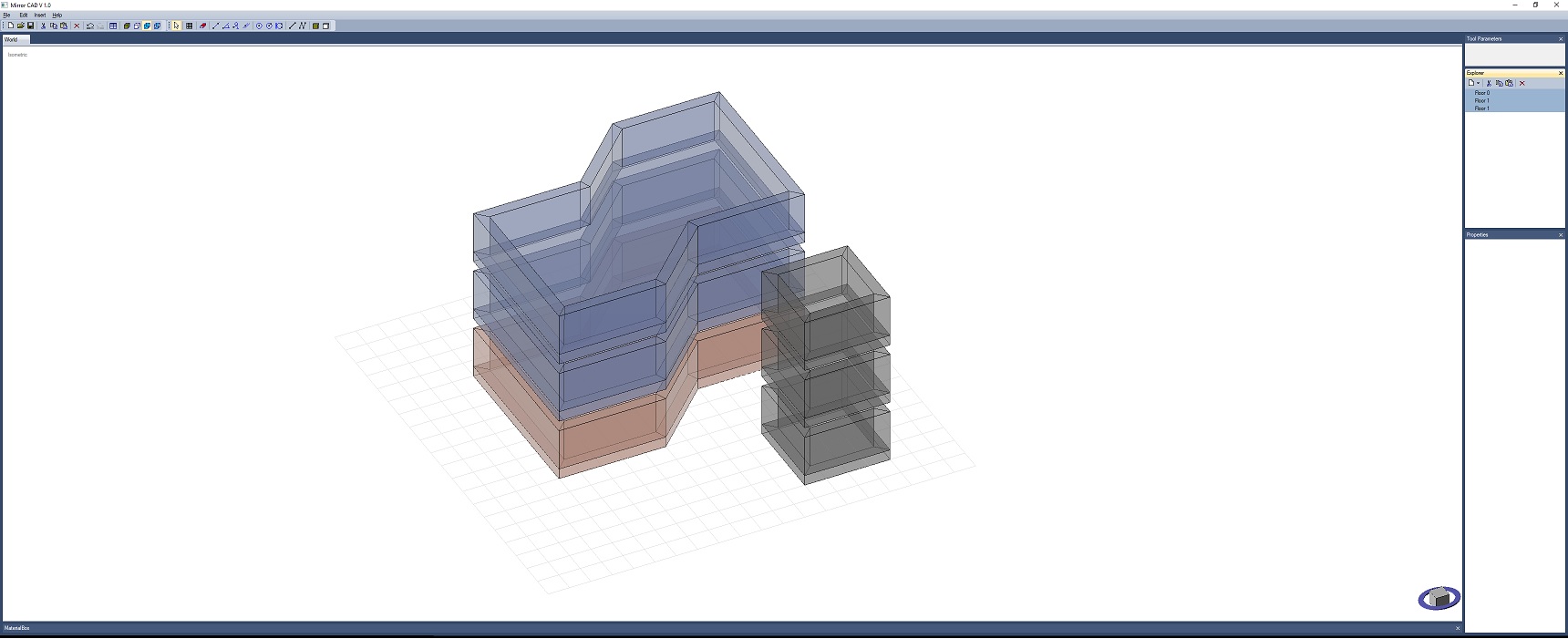Select Floor 0 in the Explorer list
This screenshot has height=639, width=1568.
1482,93
